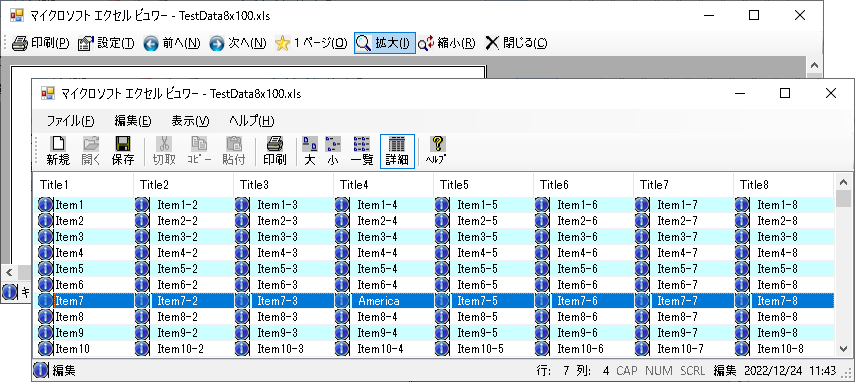Click the 切取 (Cut) scissors icon
This screenshot has height=382, width=855.
coord(164,151)
